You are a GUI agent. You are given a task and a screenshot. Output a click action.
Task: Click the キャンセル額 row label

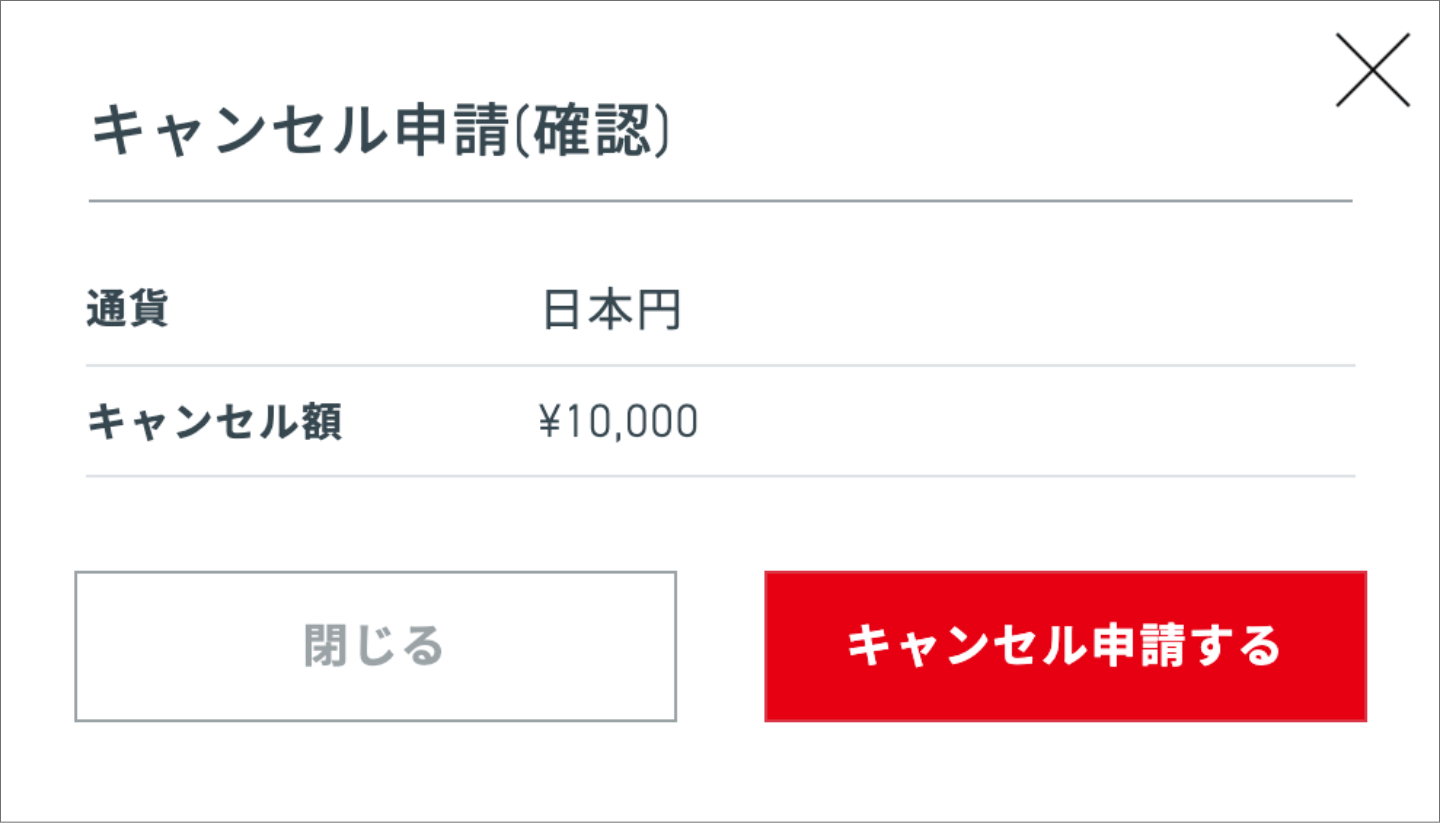215,423
